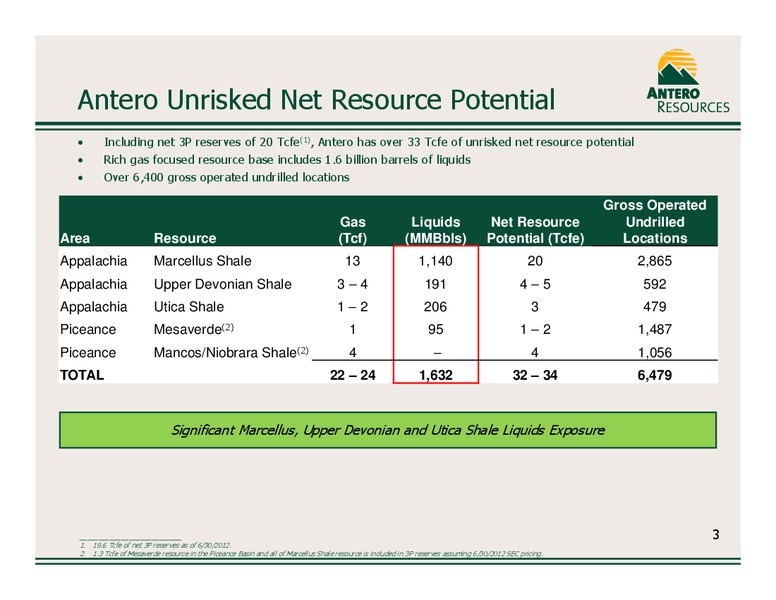
Task: Click the total liquids value 1,632
Action: [436, 375]
